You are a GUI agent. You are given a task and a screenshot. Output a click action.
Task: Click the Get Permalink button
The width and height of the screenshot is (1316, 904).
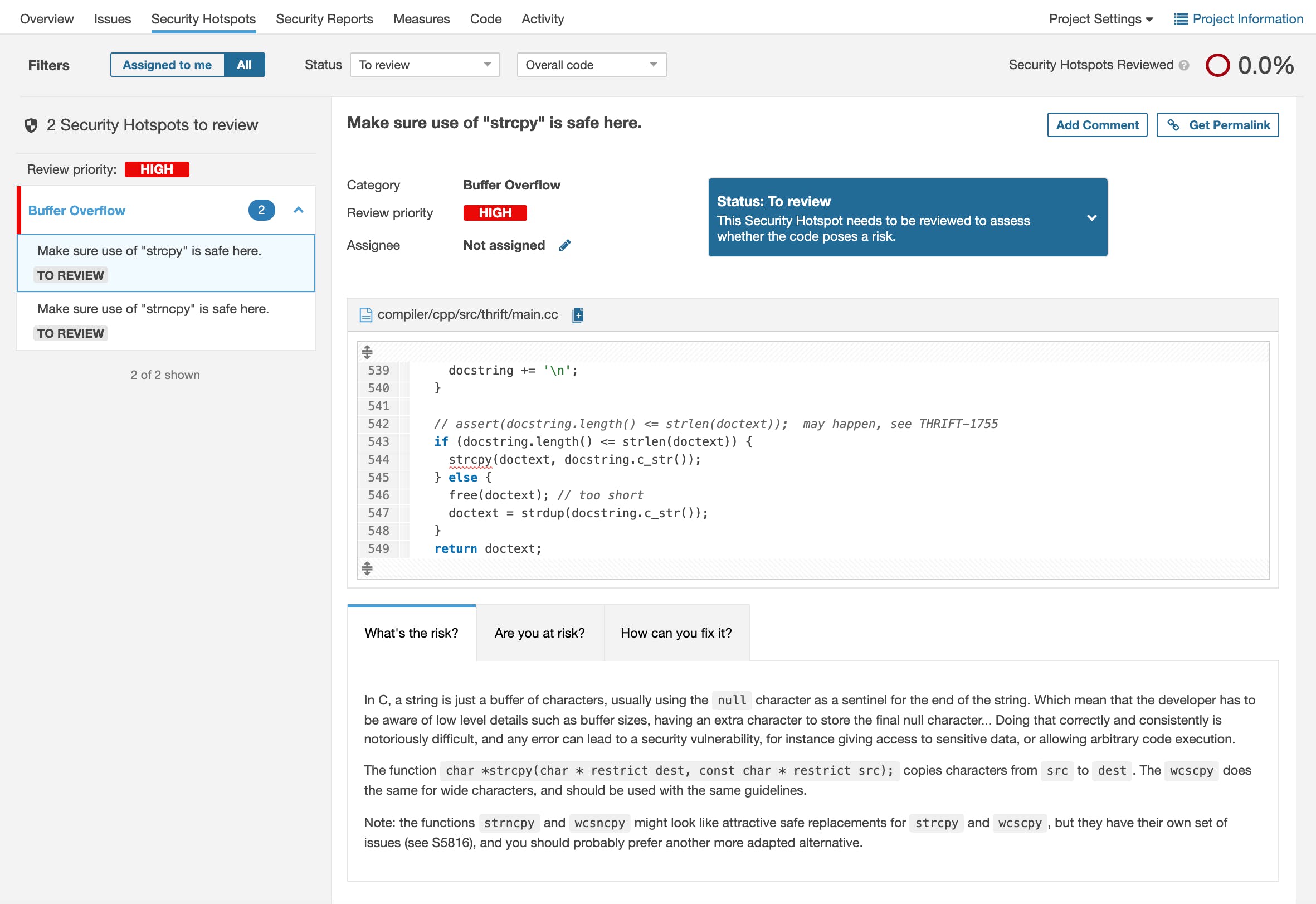pyautogui.click(x=1217, y=125)
